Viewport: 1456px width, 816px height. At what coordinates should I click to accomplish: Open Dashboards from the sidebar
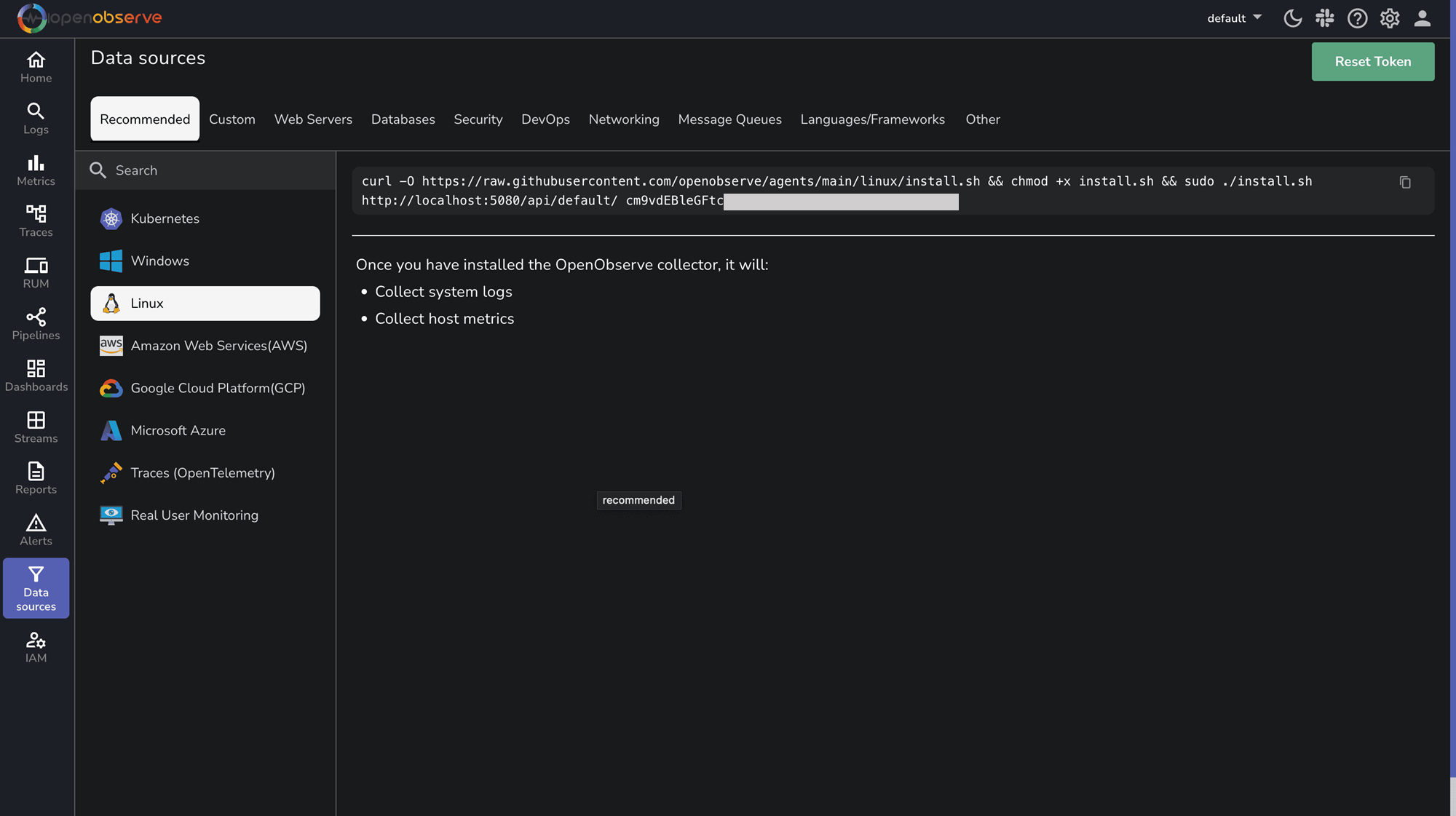(x=36, y=375)
